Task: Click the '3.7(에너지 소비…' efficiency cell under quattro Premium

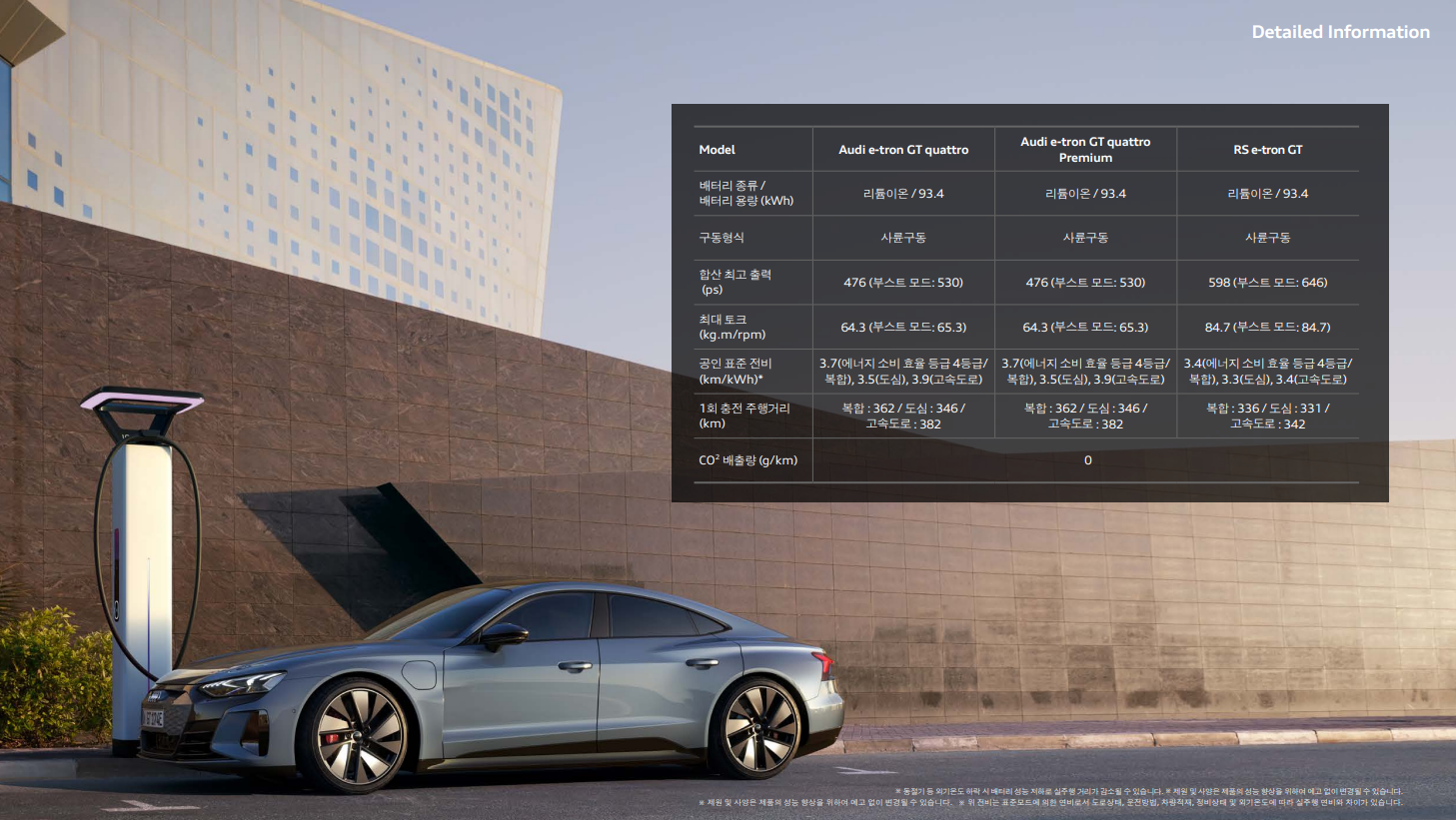Action: (x=1085, y=372)
